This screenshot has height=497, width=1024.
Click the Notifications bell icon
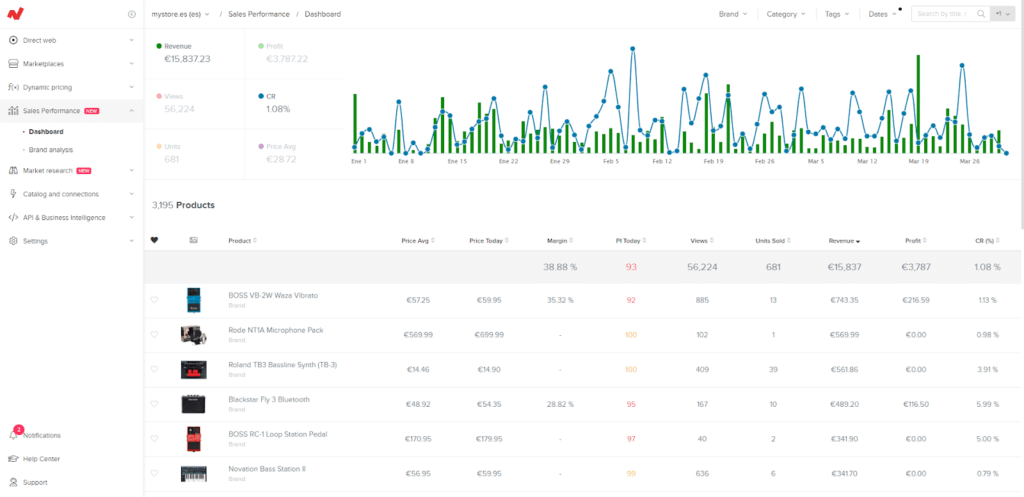14,436
